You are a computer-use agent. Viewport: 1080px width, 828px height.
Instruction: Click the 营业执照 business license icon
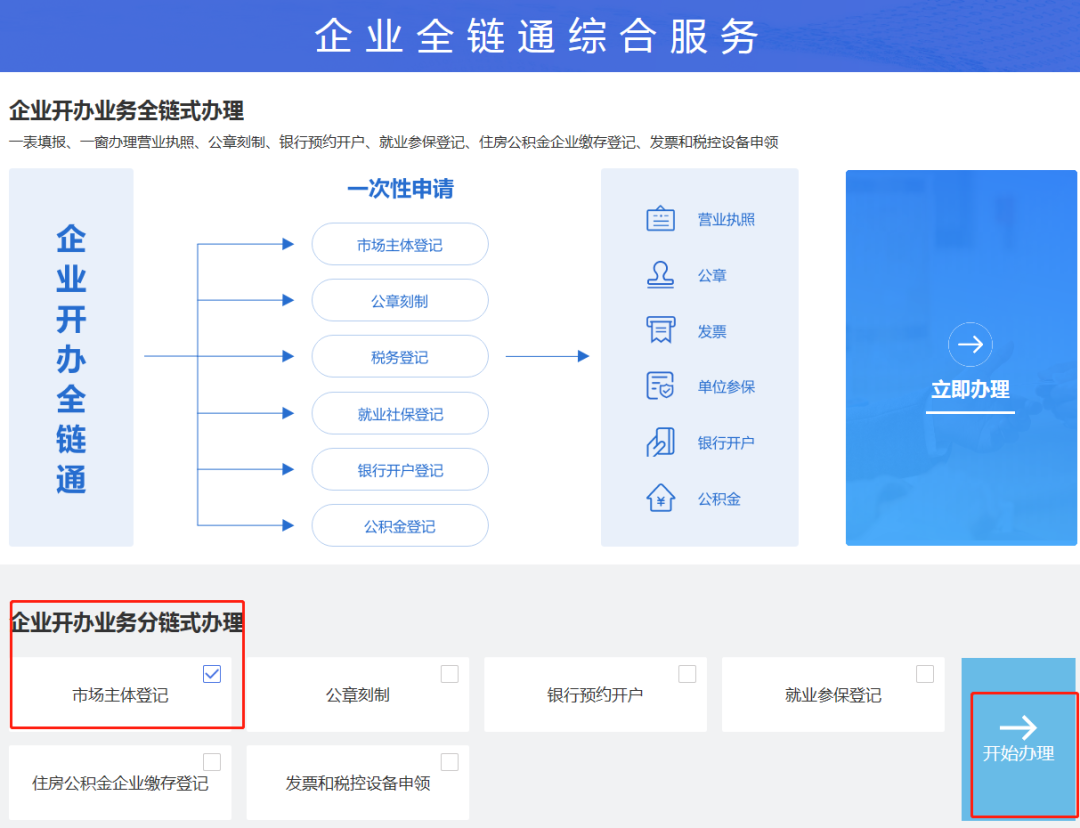[x=660, y=219]
